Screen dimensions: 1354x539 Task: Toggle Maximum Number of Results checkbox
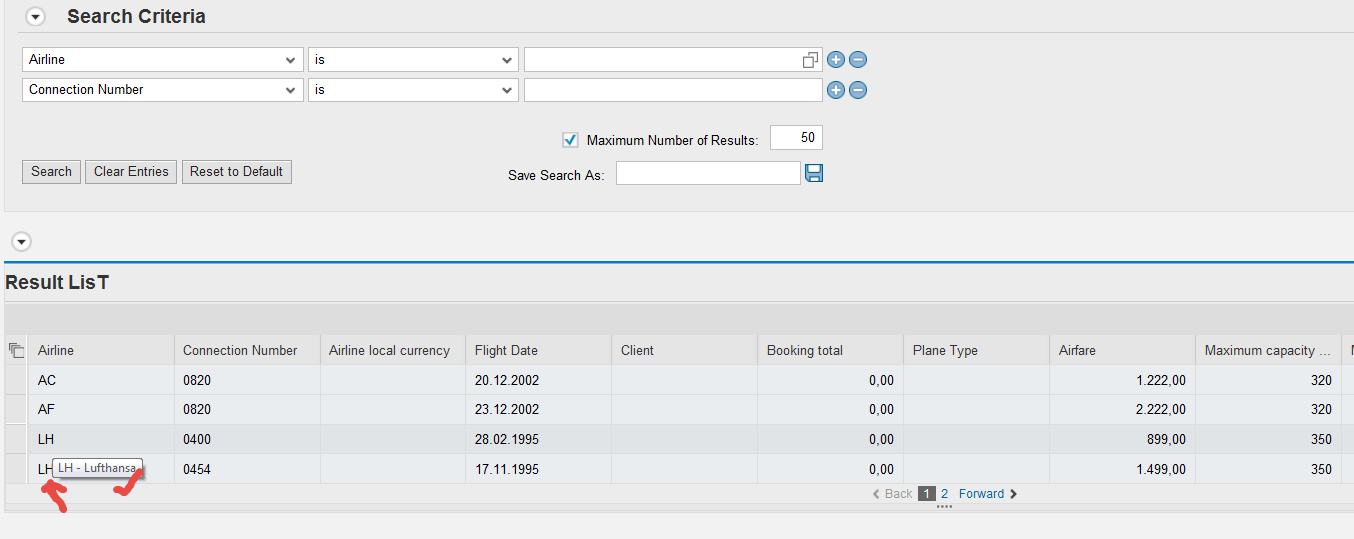(x=571, y=140)
